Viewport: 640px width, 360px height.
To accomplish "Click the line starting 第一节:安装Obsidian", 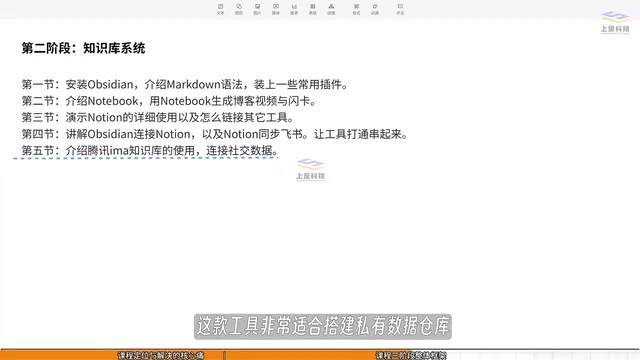I will [x=185, y=84].
